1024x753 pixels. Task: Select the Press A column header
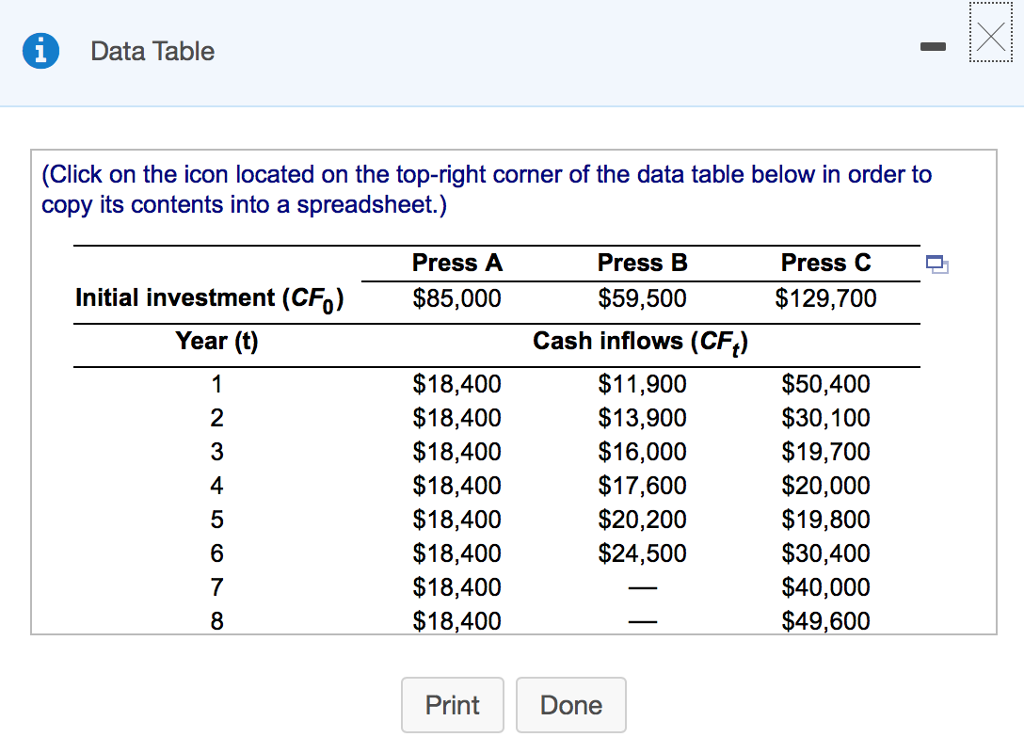[457, 263]
